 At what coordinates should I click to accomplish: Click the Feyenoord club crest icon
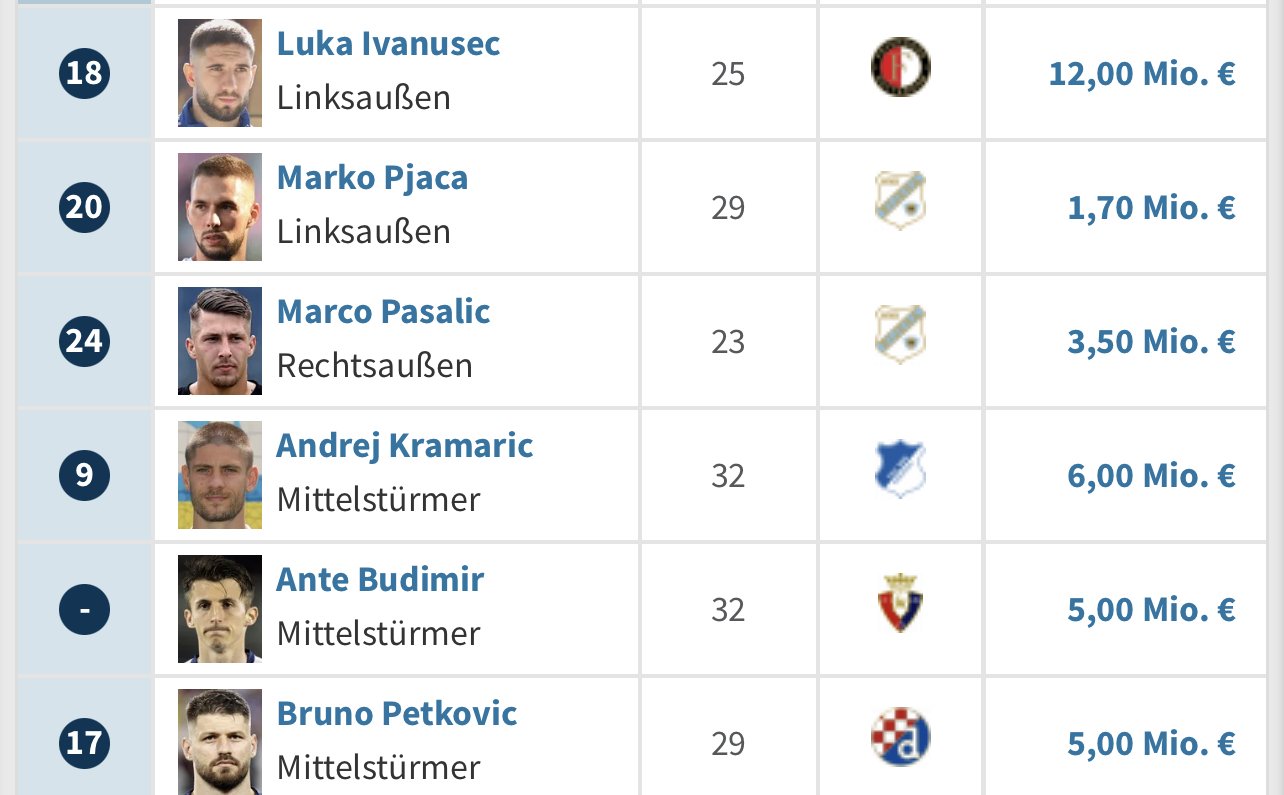900,67
